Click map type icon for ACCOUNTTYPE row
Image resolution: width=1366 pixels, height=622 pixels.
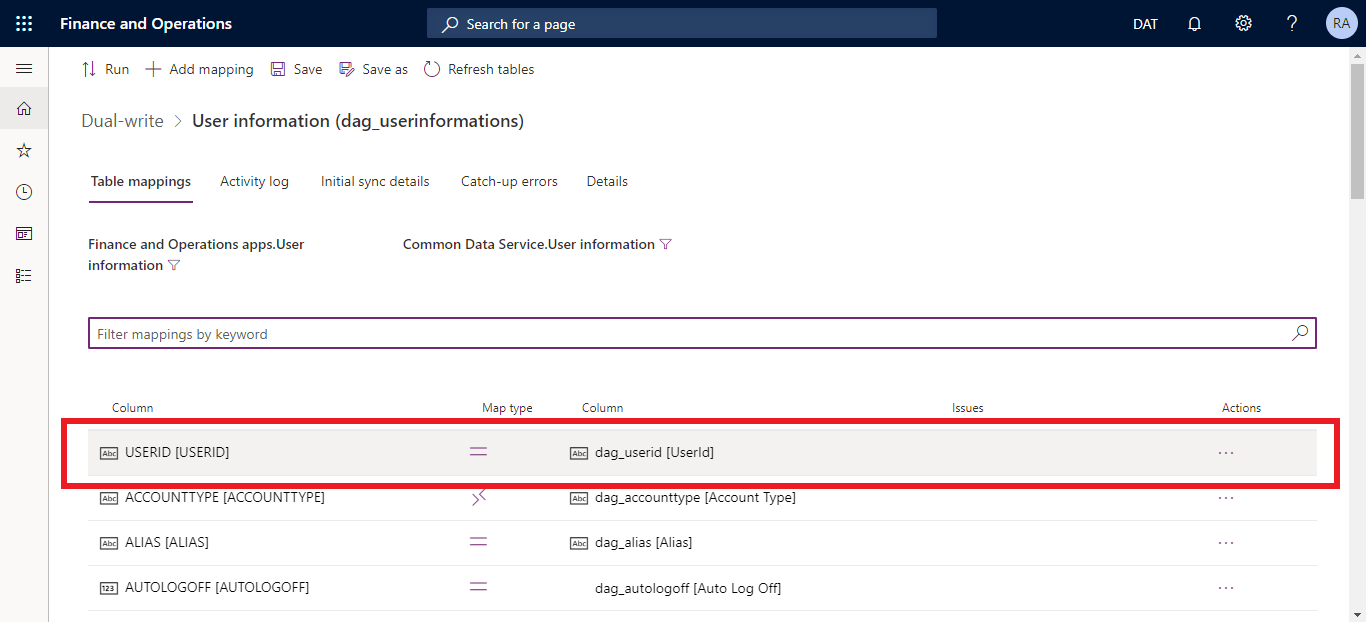[x=479, y=497]
